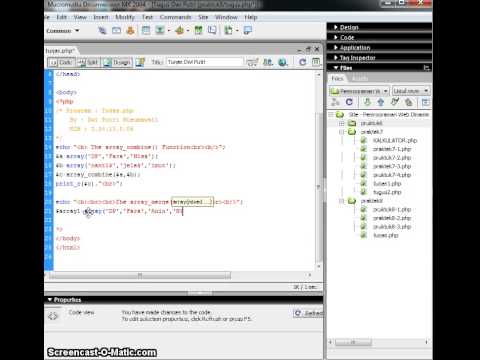Open the Images icon dropdown arrow
This screenshot has height=360, width=480.
[x=168, y=31]
